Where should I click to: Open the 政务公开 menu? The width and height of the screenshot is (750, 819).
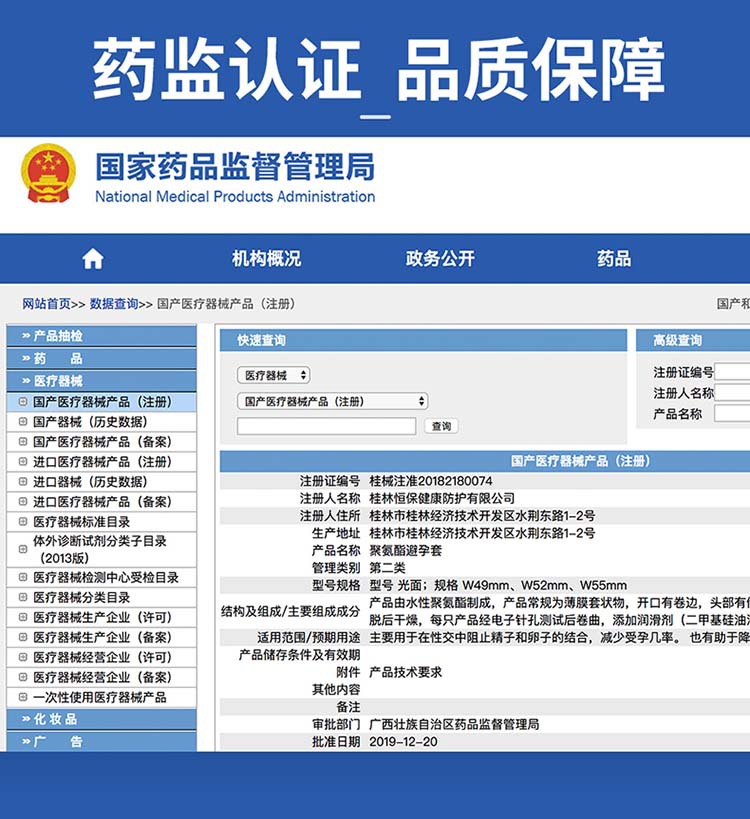point(440,259)
